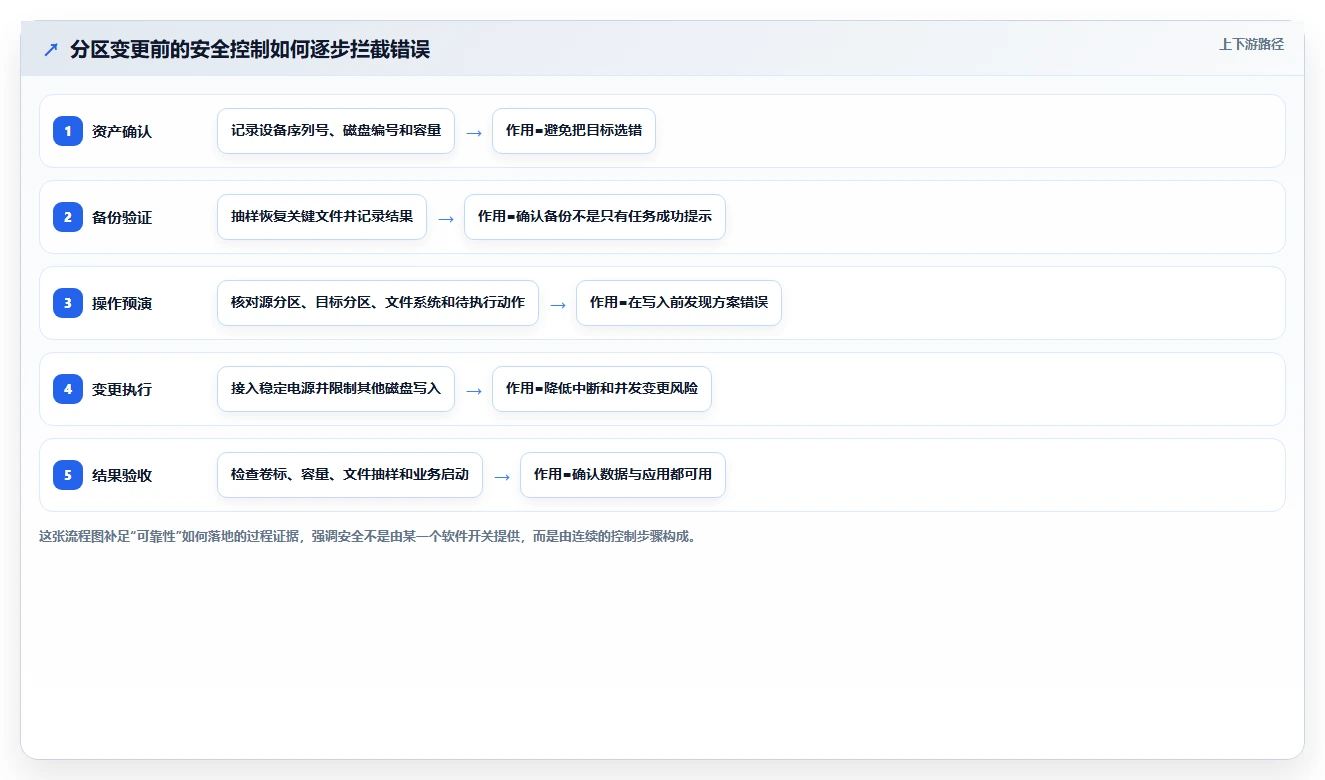The height and width of the screenshot is (780, 1325).
Task: Click the 接入稳定电源并限制其他磁盘写入 box
Action: point(336,389)
